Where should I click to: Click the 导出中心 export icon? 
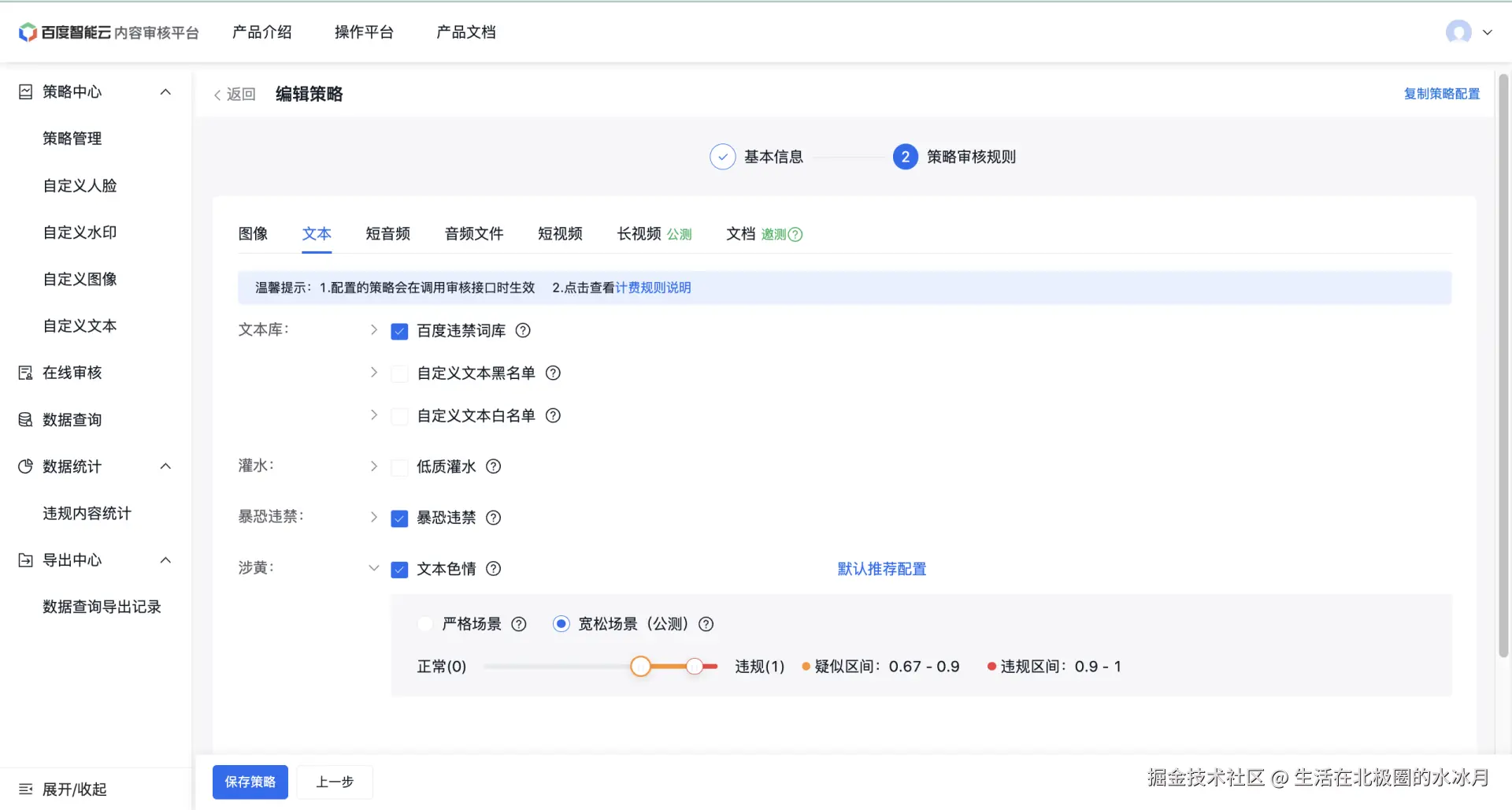pyautogui.click(x=26, y=560)
